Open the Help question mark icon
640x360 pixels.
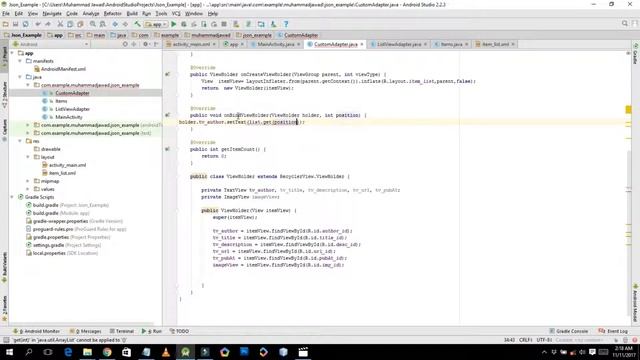286,24
